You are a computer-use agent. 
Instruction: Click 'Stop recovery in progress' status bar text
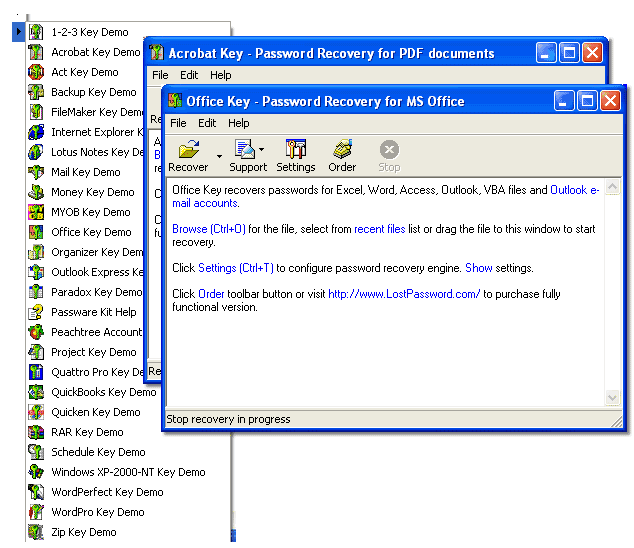click(x=228, y=419)
